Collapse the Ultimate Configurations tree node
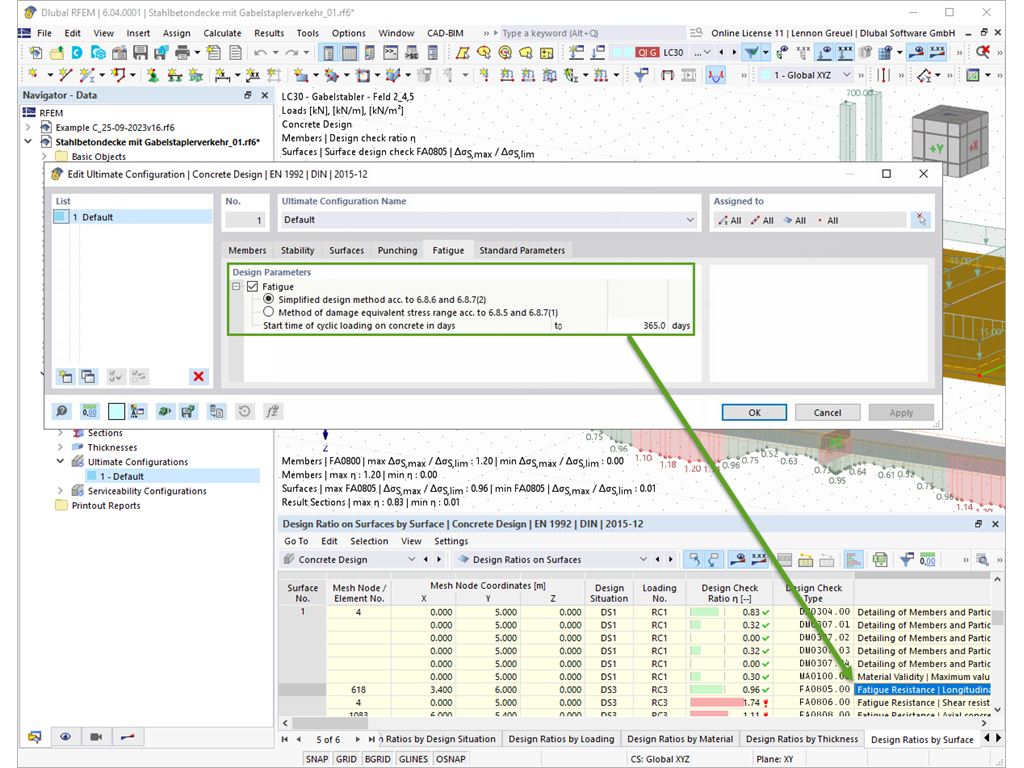Image resolution: width=1024 pixels, height=768 pixels. tap(60, 462)
